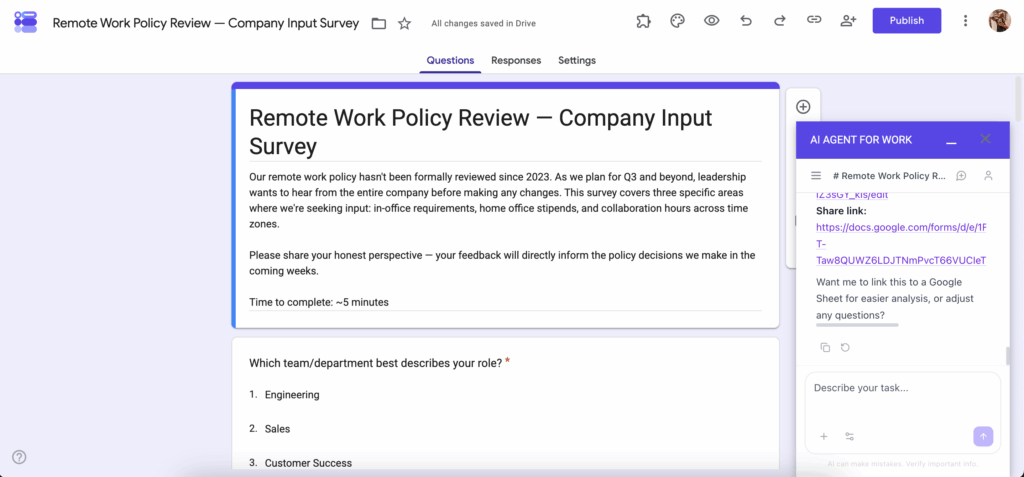
Task: Redo the last change
Action: 780,21
